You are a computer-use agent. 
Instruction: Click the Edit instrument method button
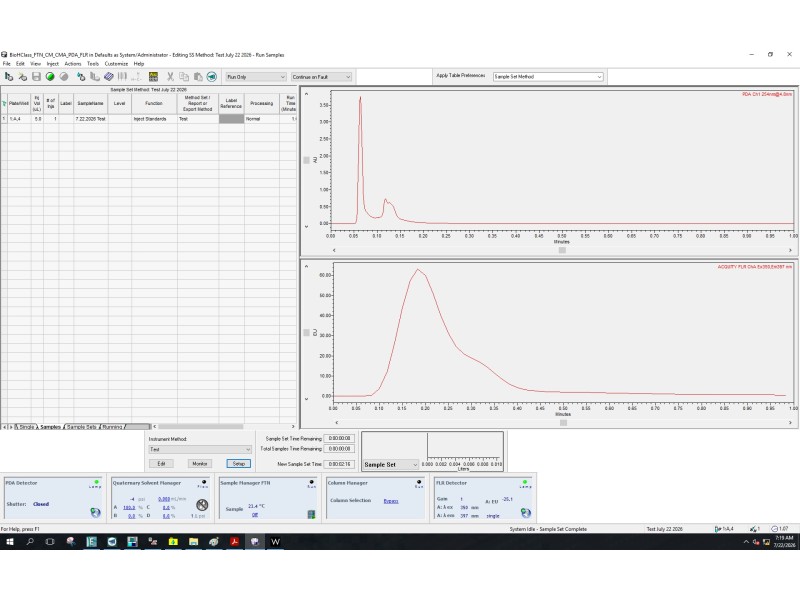point(161,464)
